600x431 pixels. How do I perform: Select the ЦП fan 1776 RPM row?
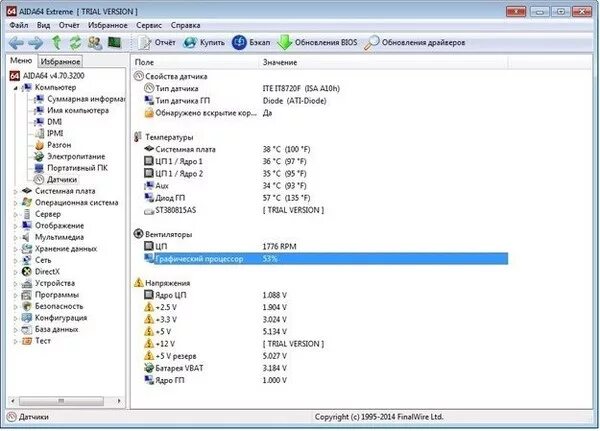(326, 247)
